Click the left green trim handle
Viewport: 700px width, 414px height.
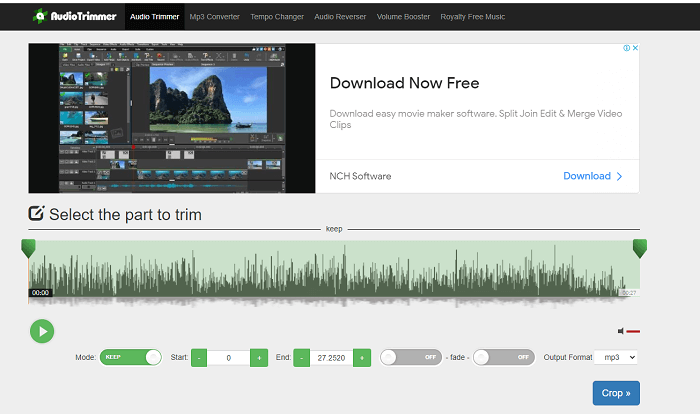click(28, 248)
